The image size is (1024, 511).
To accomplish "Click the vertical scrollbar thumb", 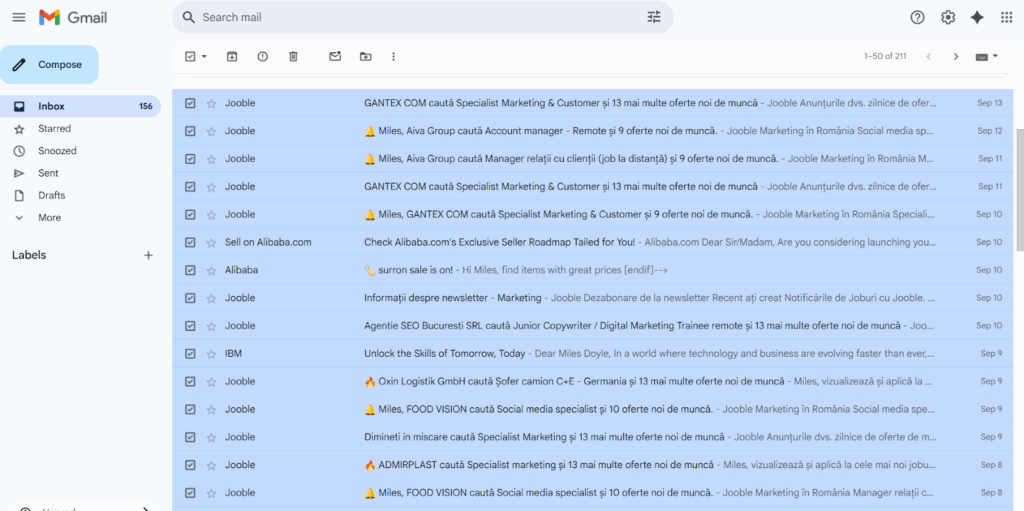I will (1019, 190).
